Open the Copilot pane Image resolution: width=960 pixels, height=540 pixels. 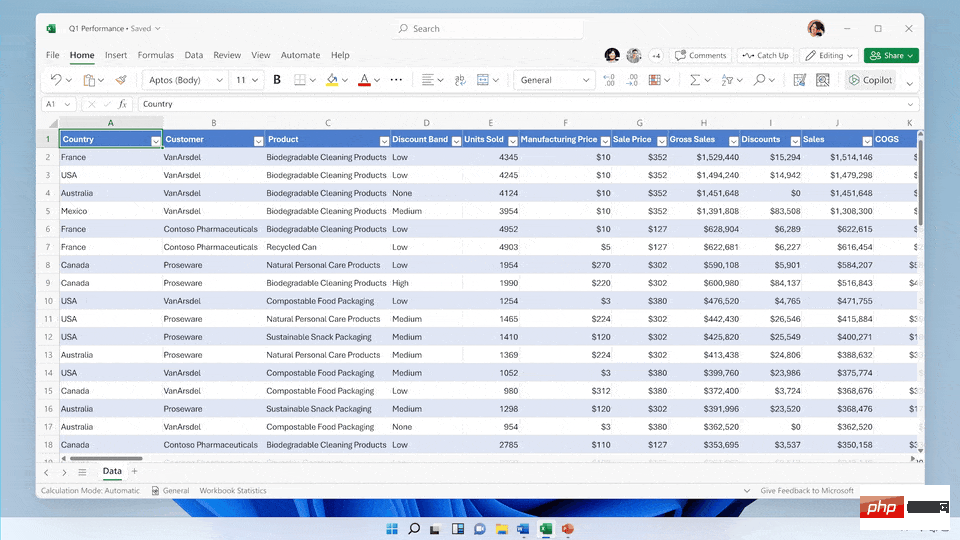pyautogui.click(x=870, y=80)
